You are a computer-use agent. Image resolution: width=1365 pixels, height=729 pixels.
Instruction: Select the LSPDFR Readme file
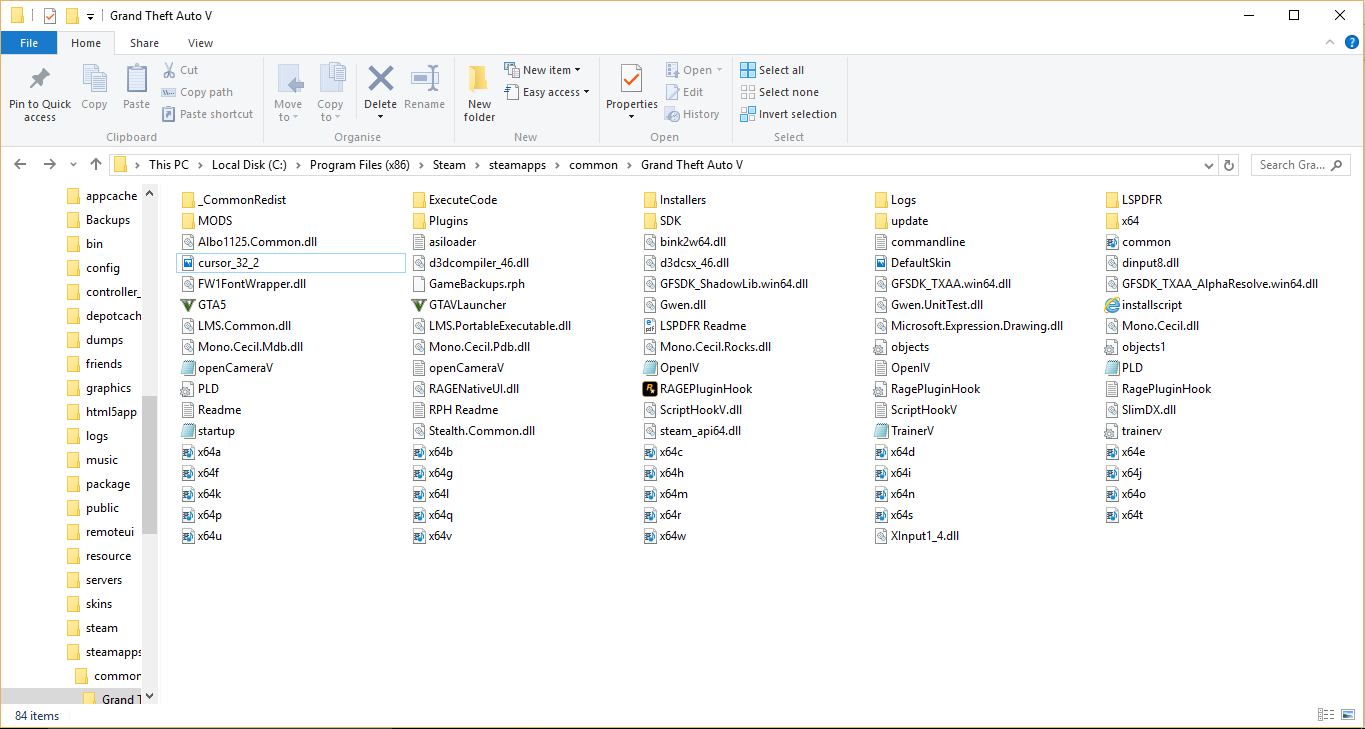coord(695,326)
